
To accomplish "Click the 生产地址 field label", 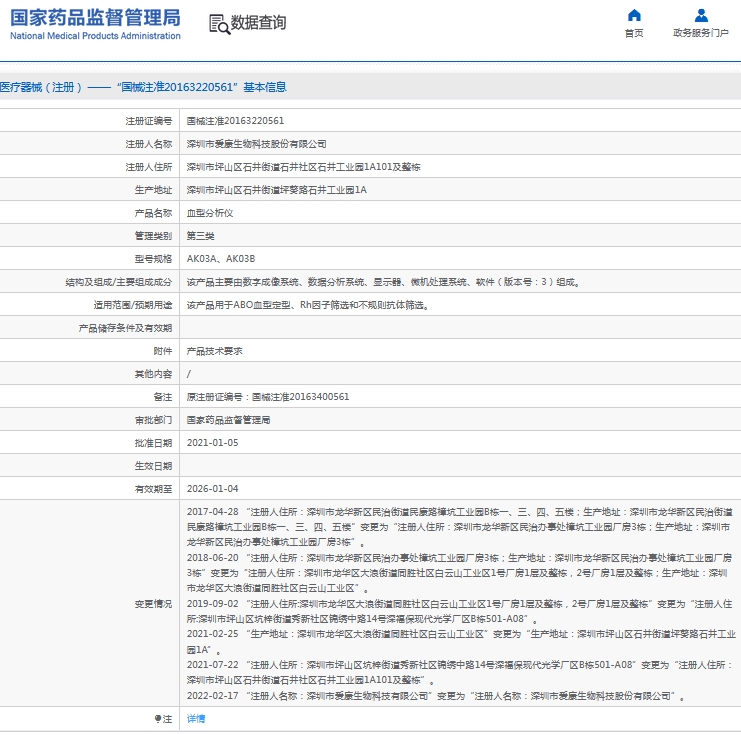I will click(x=153, y=190).
